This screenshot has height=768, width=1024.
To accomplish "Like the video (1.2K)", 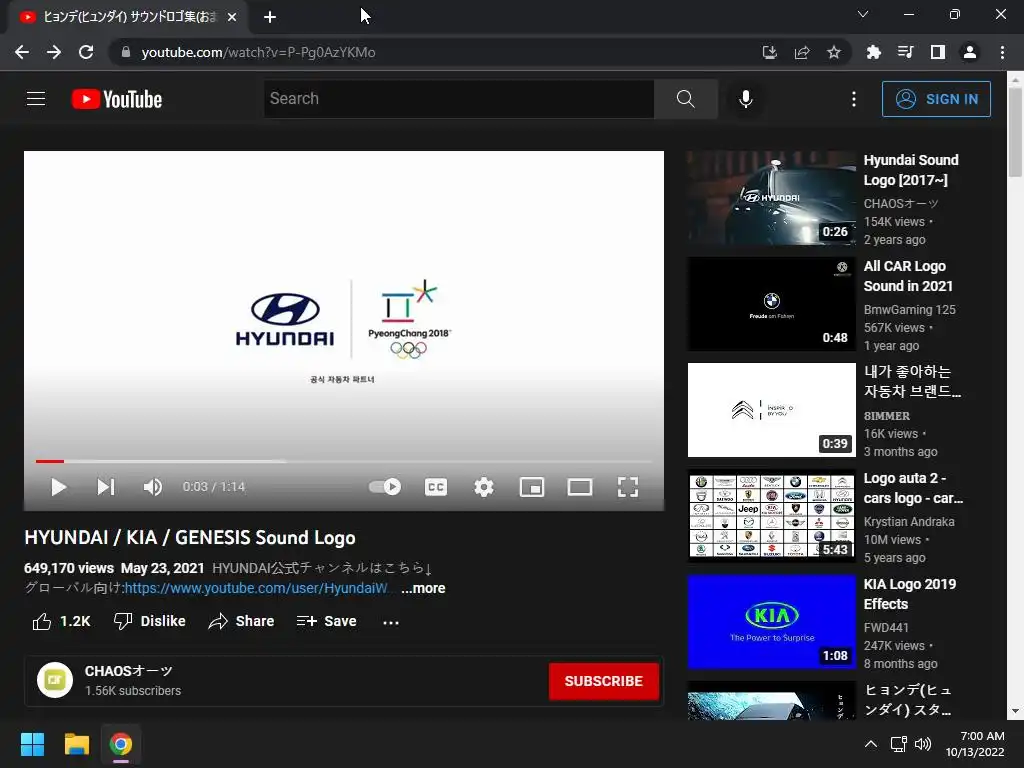I will pyautogui.click(x=61, y=621).
